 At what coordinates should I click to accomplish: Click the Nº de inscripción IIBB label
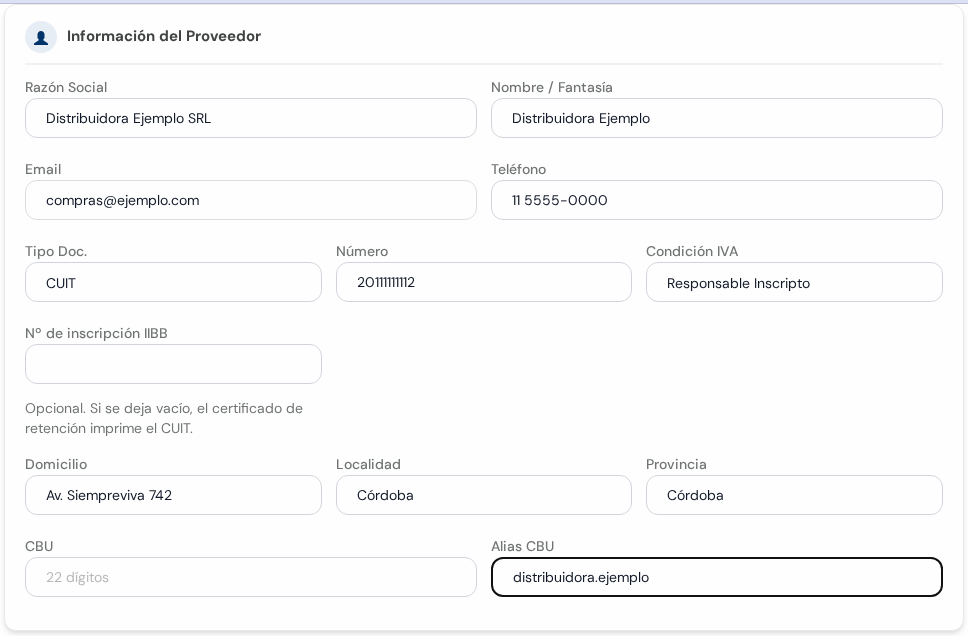(x=96, y=333)
